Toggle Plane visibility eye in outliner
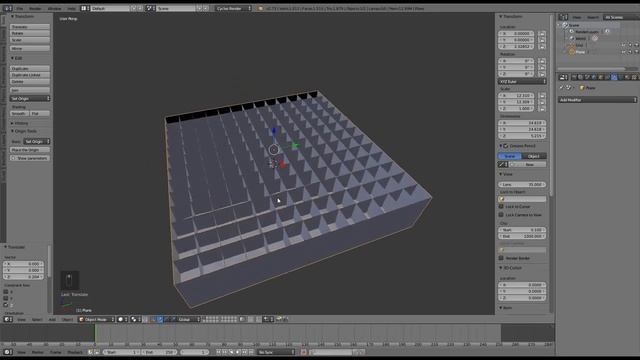The height and width of the screenshot is (360, 640). 623,52
